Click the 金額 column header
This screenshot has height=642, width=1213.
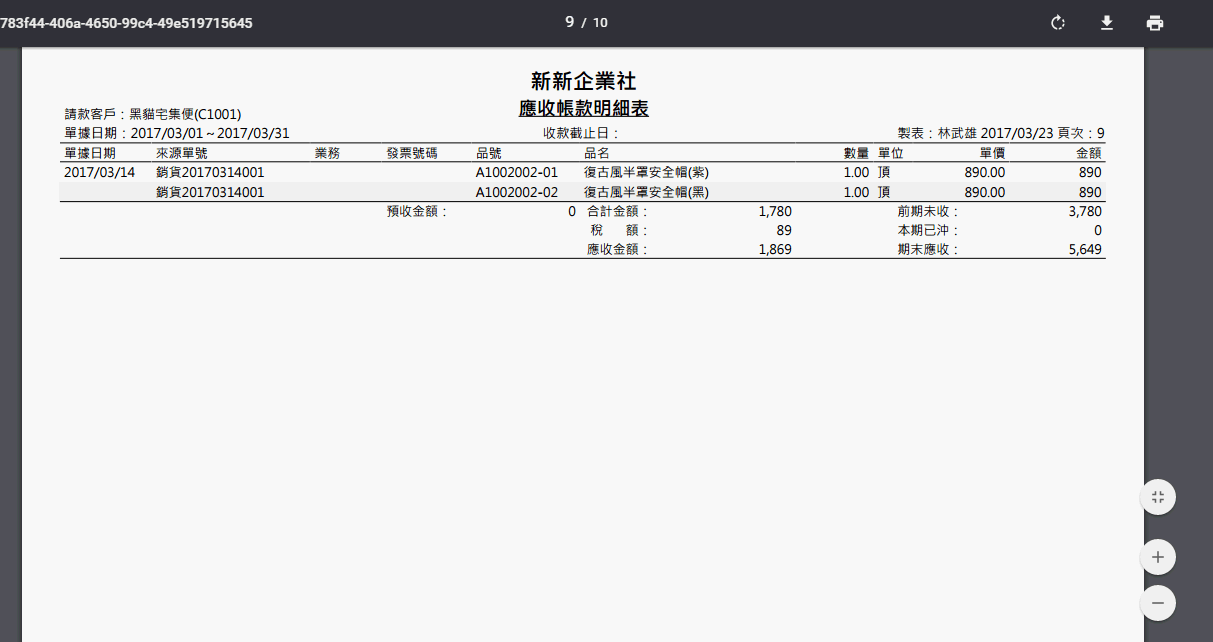point(1089,153)
